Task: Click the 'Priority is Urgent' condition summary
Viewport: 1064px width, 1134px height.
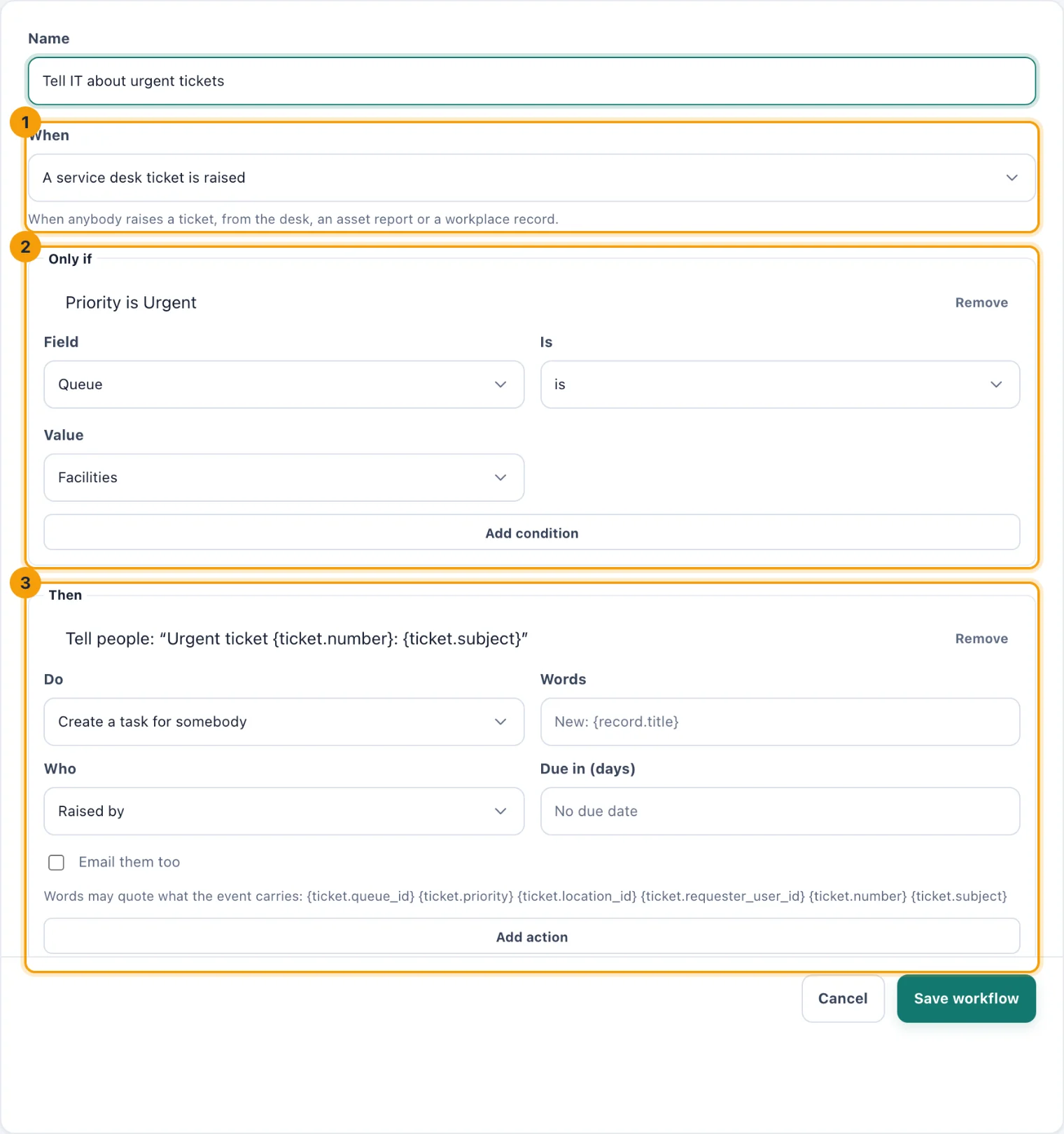Action: [x=131, y=302]
